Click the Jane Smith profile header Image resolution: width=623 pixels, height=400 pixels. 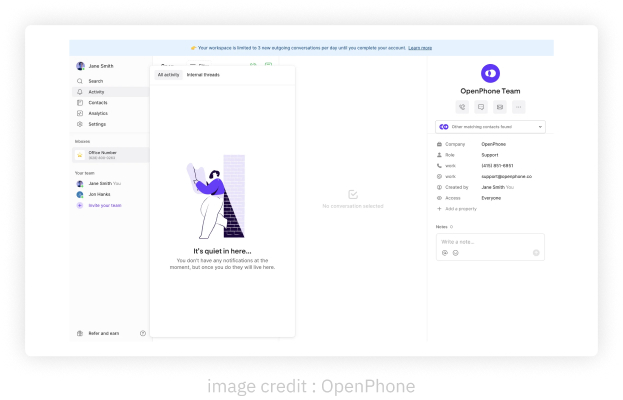[95, 66]
